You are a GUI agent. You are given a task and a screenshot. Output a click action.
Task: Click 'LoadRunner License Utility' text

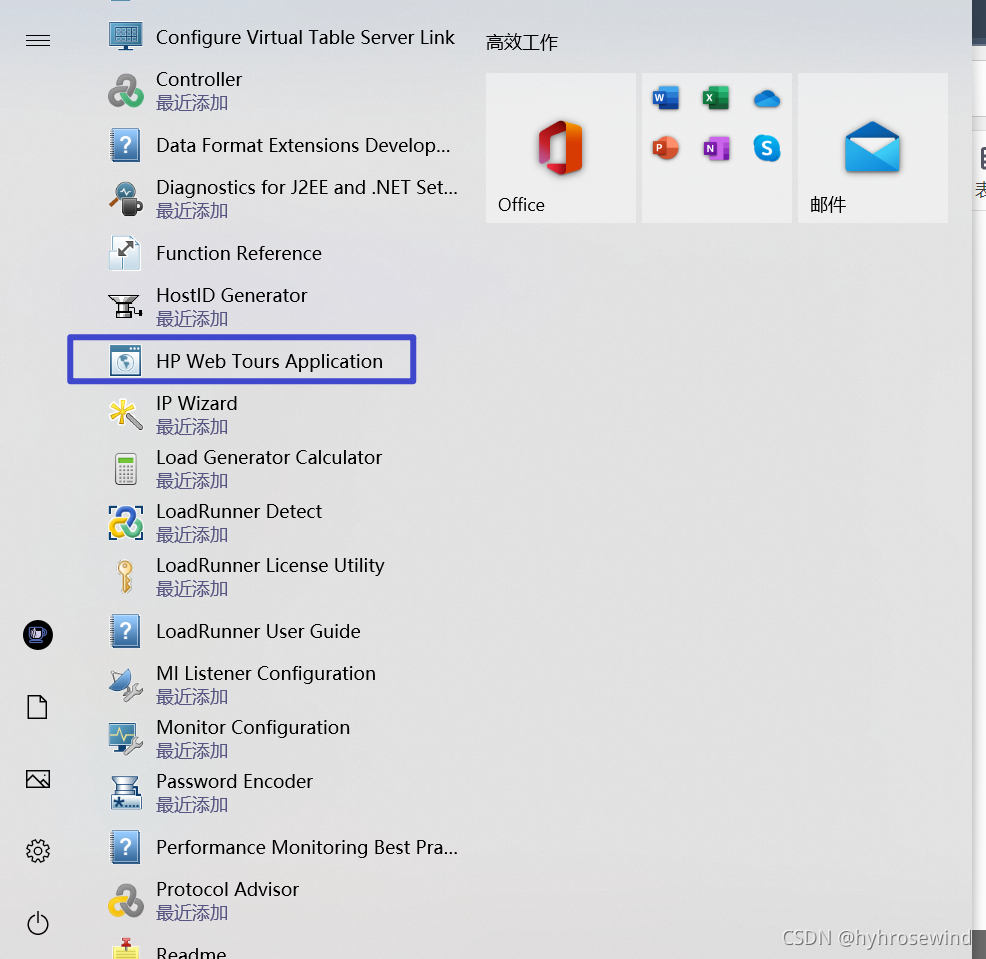[x=270, y=565]
